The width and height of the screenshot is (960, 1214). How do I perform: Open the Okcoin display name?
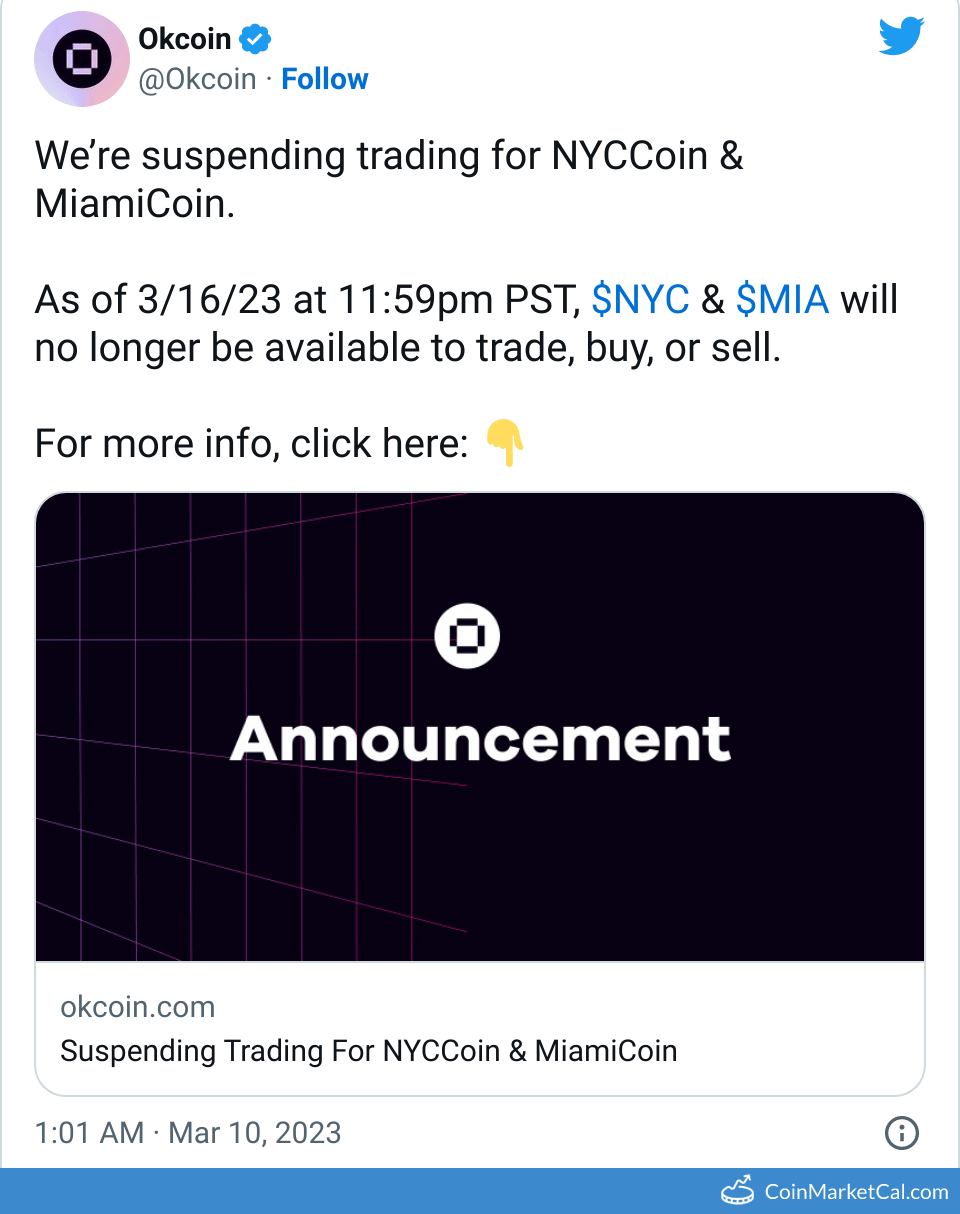point(185,40)
